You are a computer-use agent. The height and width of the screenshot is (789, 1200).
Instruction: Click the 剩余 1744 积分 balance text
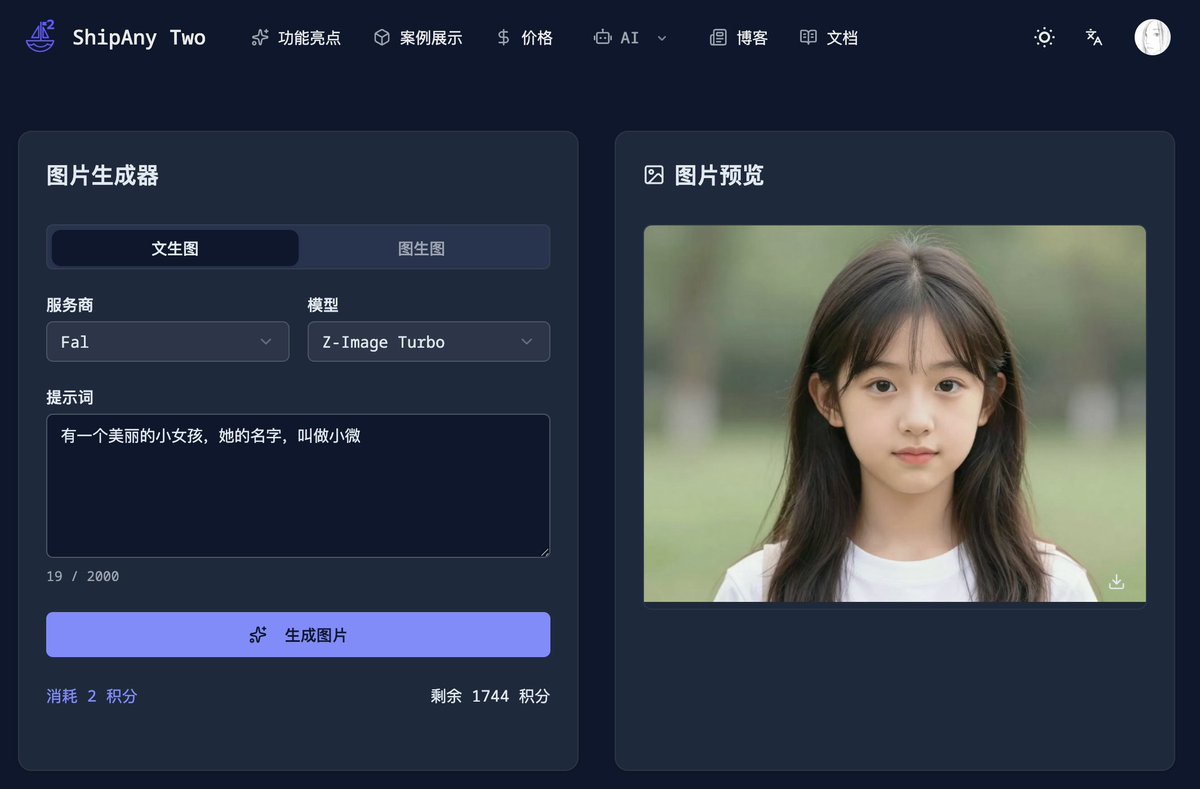point(490,696)
